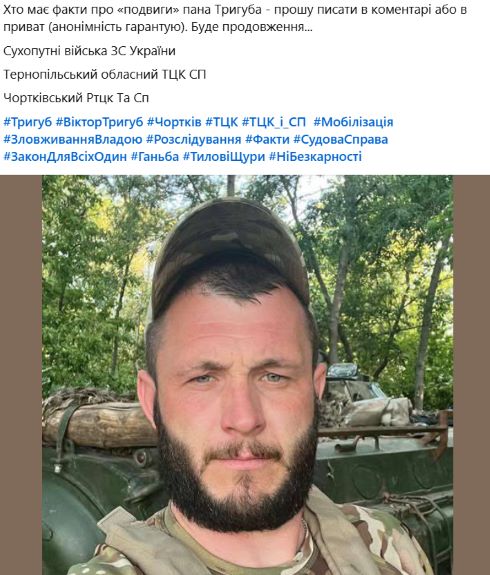Open the #ТЦК hashtag
The height and width of the screenshot is (575, 490).
click(222, 122)
